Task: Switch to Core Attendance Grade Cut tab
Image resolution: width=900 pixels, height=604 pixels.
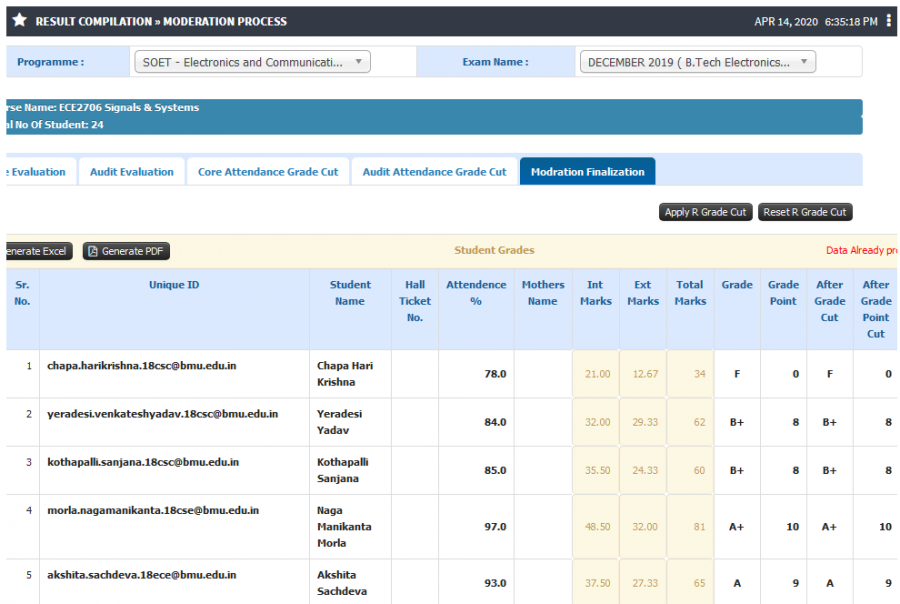Action: tap(268, 172)
